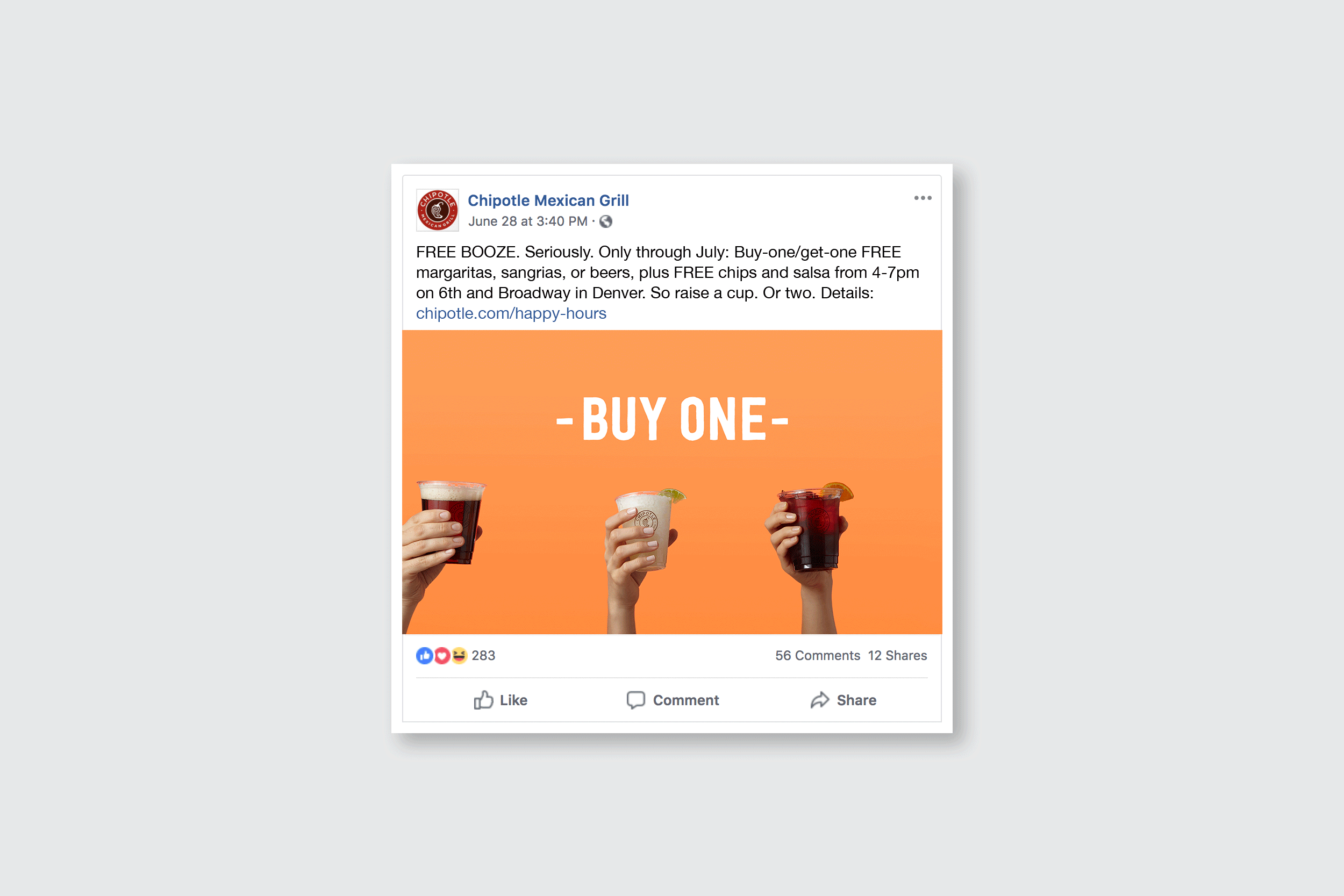The height and width of the screenshot is (896, 1344).
Task: Open the 56 Comments list
Action: 817,655
